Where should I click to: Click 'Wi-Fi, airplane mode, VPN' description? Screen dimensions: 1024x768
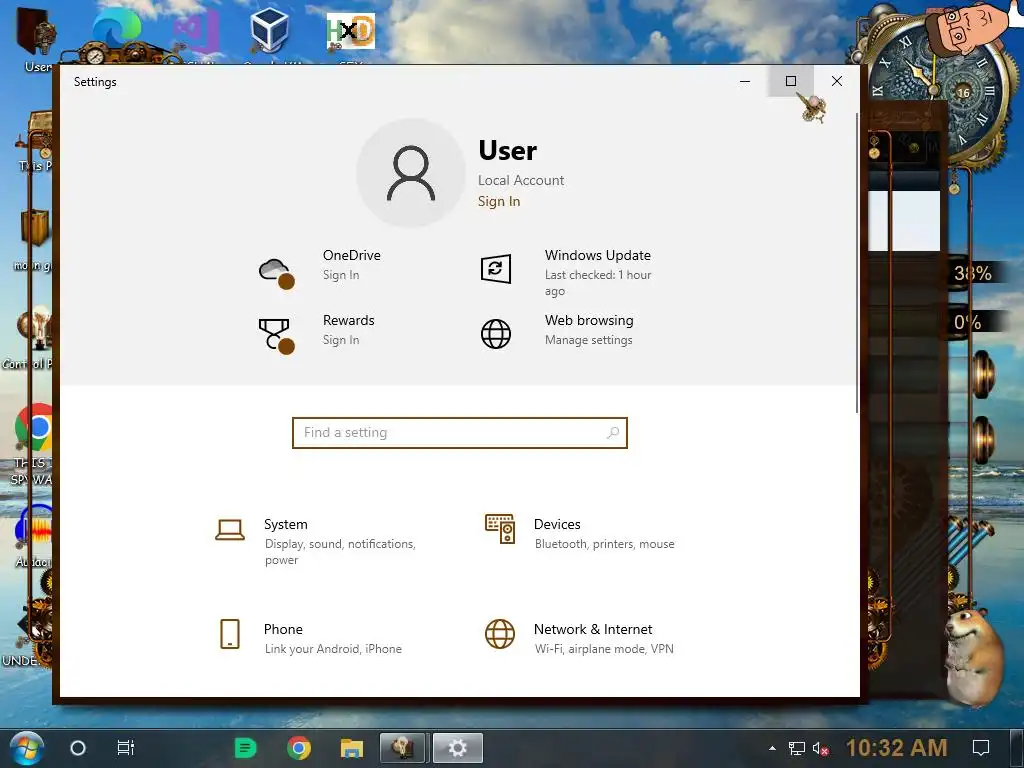[604, 648]
